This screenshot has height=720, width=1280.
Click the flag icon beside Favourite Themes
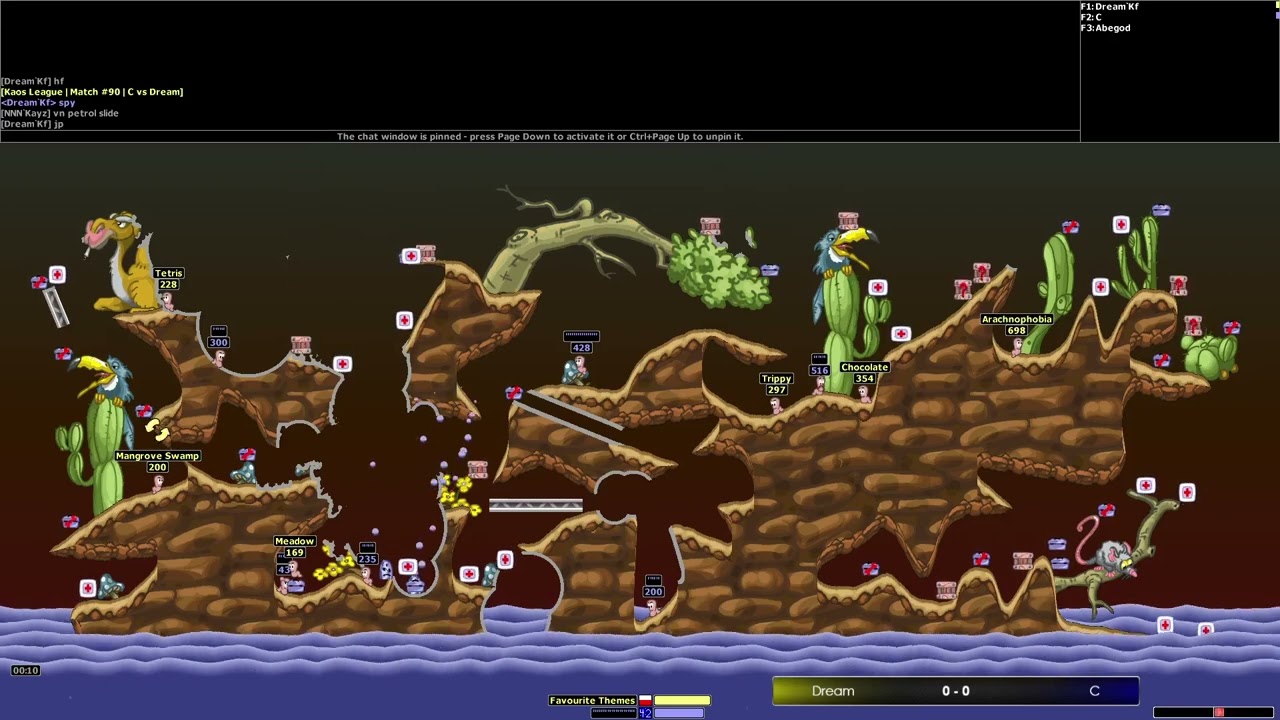tap(645, 701)
